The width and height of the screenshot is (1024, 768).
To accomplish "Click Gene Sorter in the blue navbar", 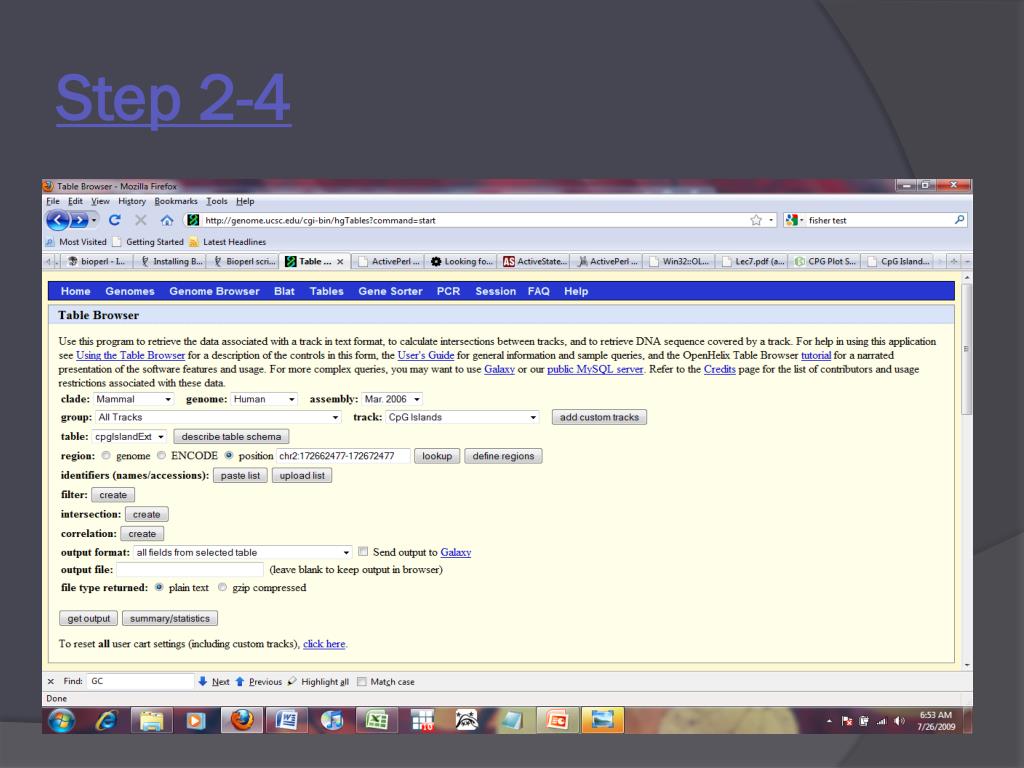I will pyautogui.click(x=390, y=291).
